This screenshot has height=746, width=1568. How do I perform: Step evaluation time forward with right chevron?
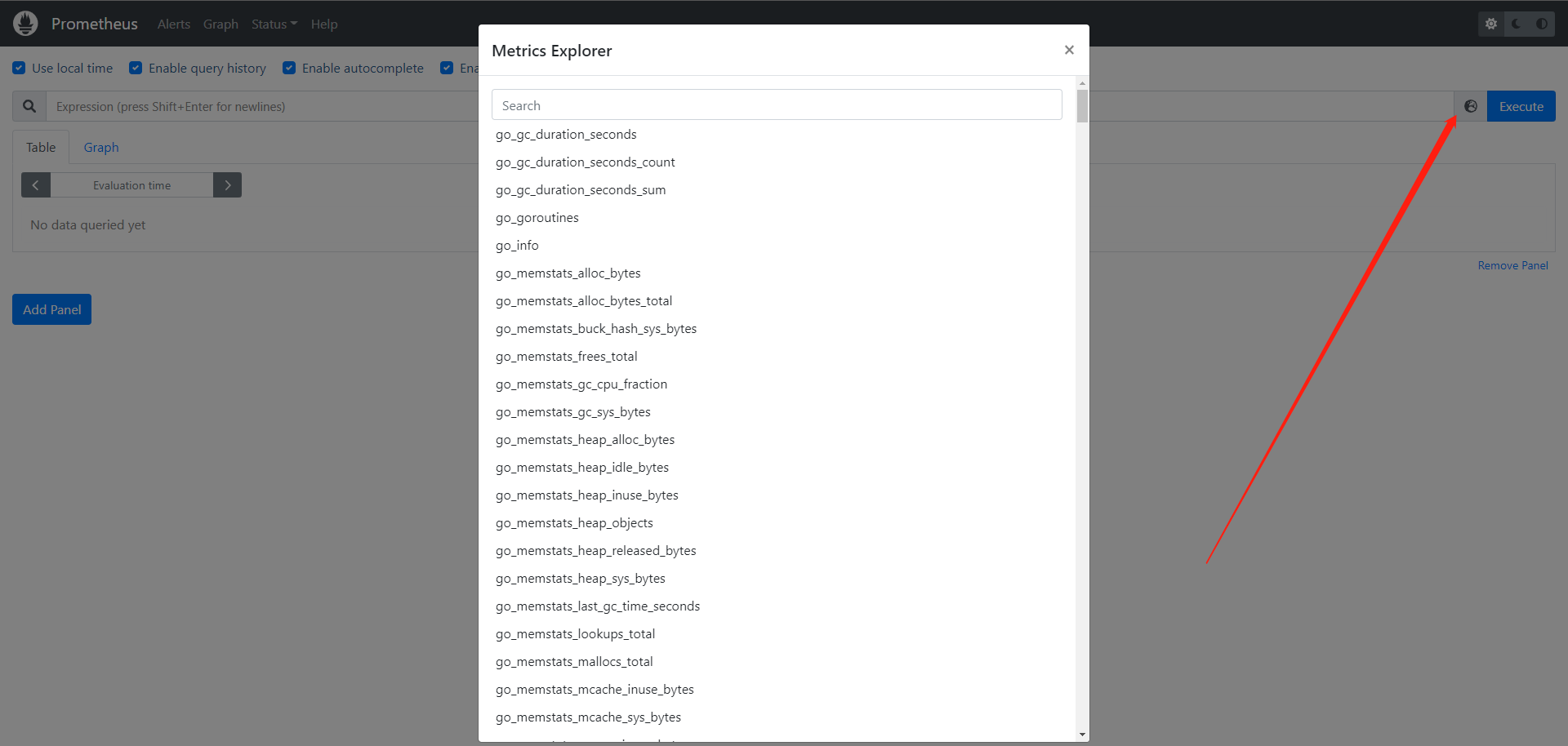227,185
